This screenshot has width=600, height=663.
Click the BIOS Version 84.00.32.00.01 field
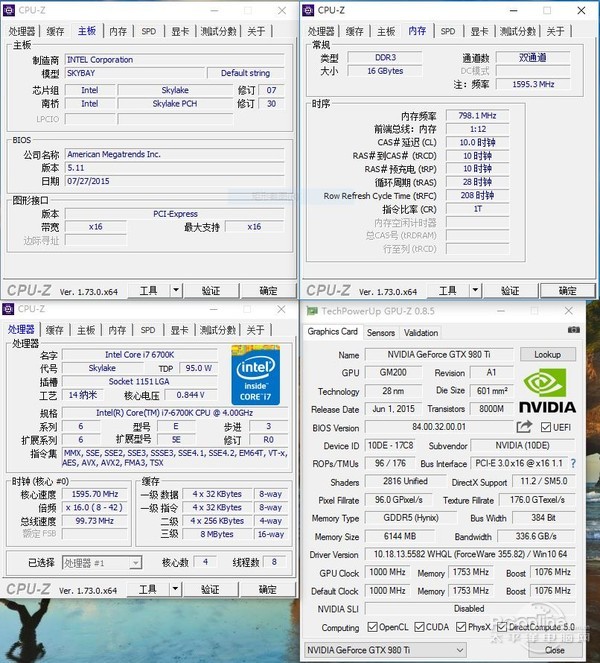(439, 427)
